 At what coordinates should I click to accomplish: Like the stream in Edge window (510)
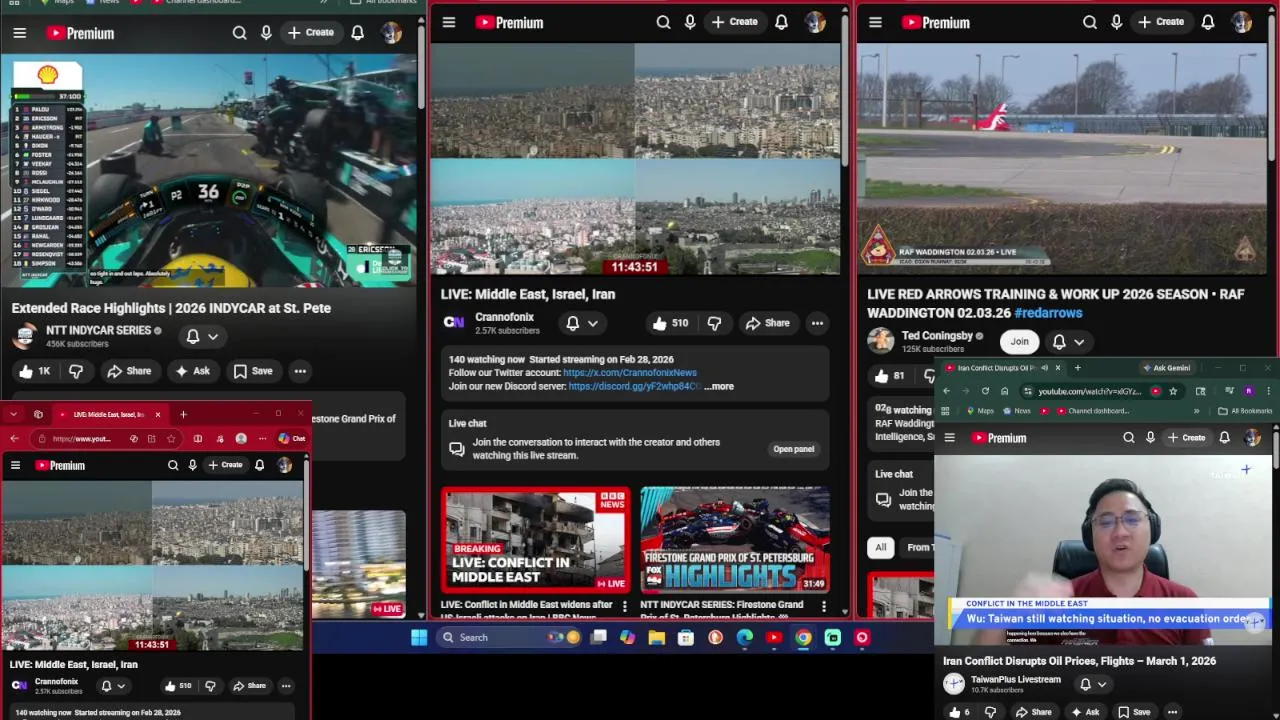click(177, 686)
